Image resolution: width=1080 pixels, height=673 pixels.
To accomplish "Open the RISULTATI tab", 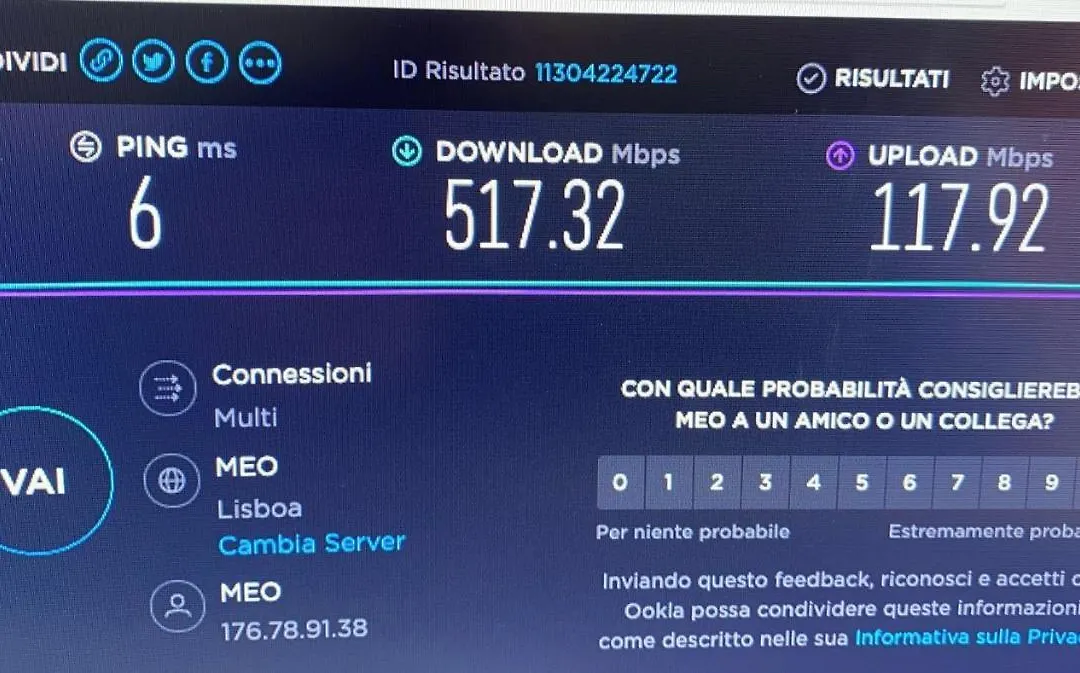I will (x=873, y=79).
